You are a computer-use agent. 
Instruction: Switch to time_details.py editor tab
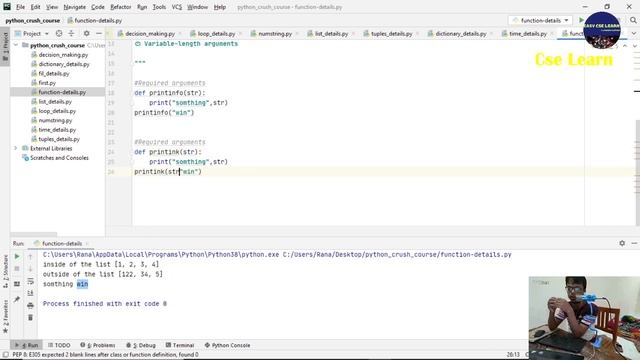click(x=527, y=33)
